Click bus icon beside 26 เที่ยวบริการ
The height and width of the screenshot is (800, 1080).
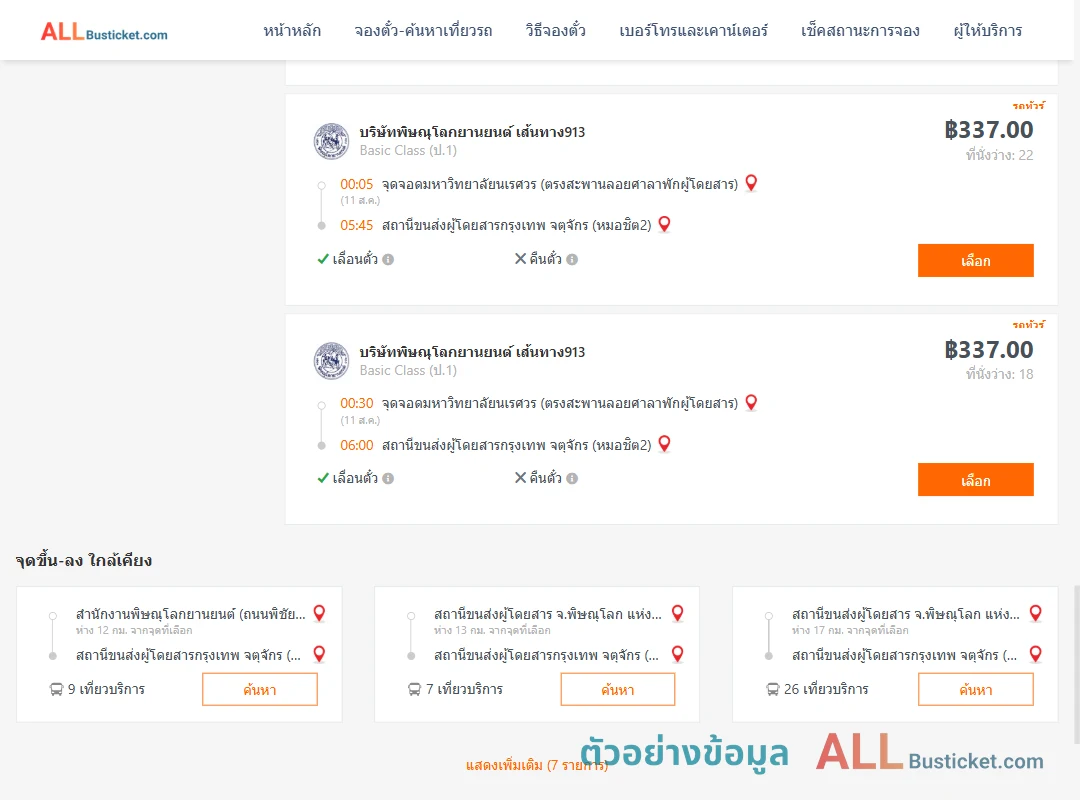coord(773,689)
